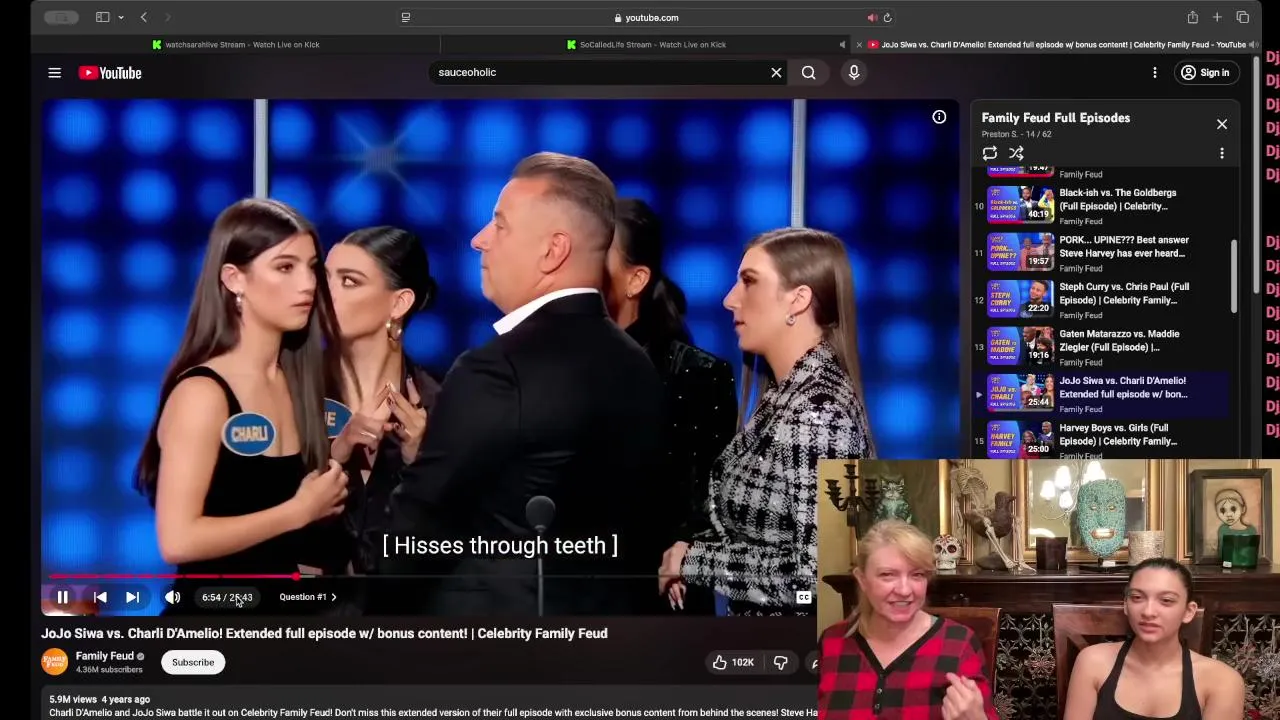
Task: Mute tab audio from address bar
Action: click(x=872, y=17)
